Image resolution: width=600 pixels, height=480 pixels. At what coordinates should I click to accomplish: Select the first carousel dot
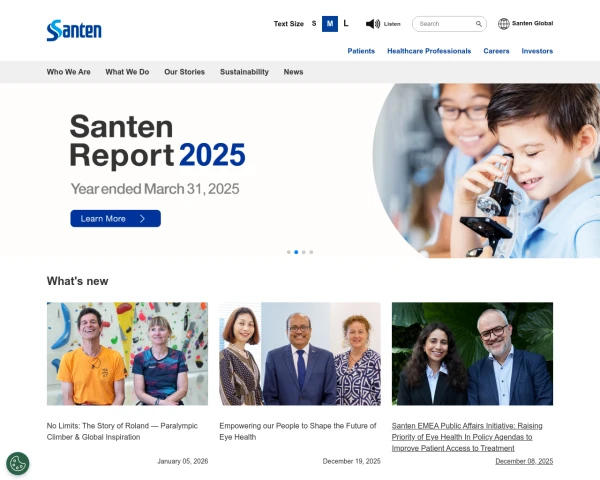click(x=289, y=252)
